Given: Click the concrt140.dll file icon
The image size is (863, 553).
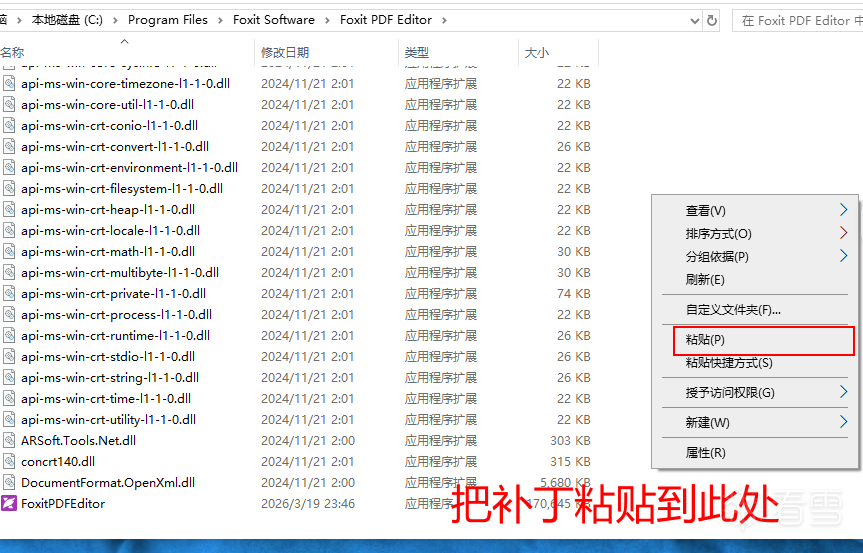Looking at the screenshot, I should coord(9,462).
